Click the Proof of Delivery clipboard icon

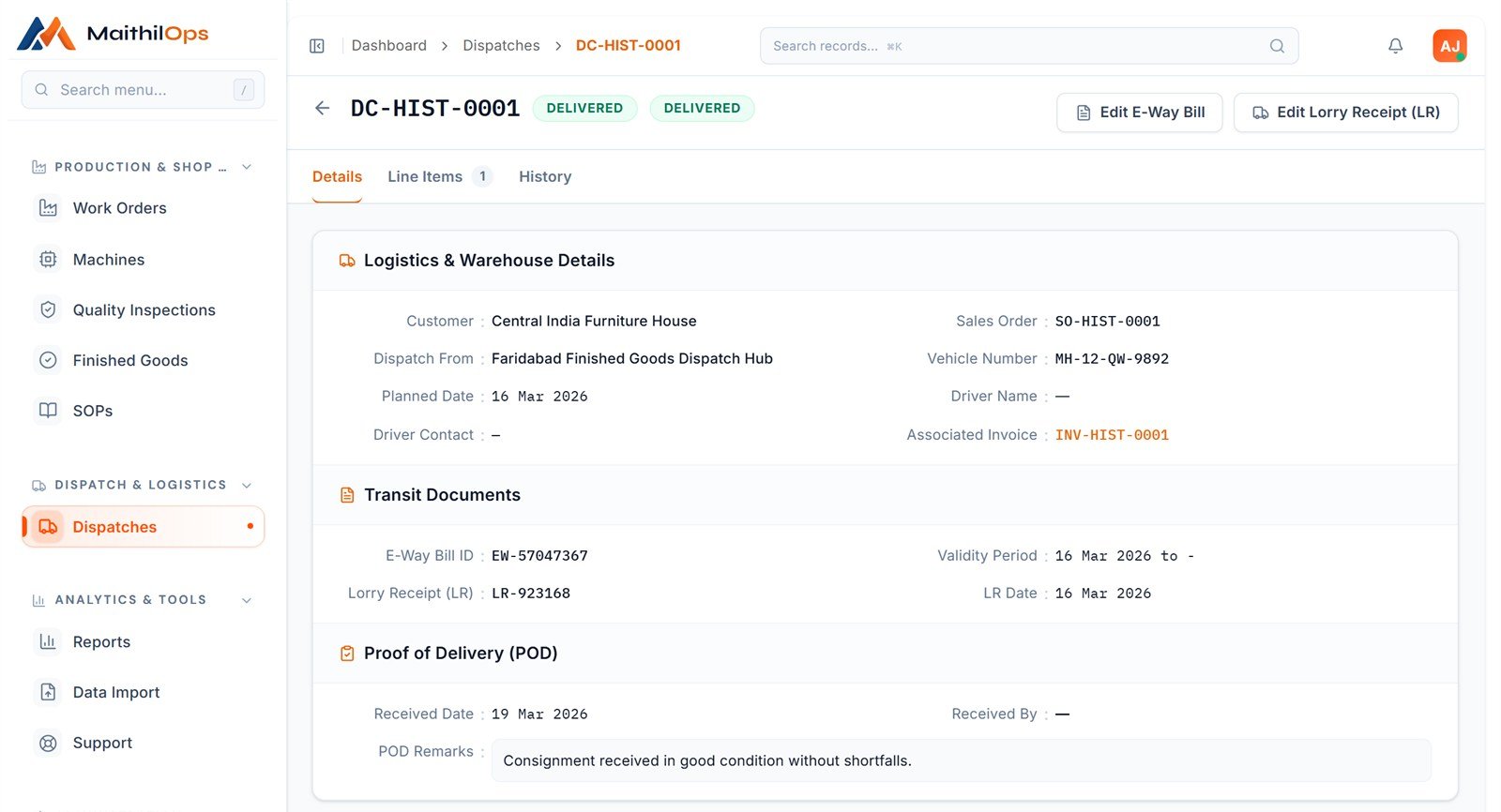(x=347, y=654)
